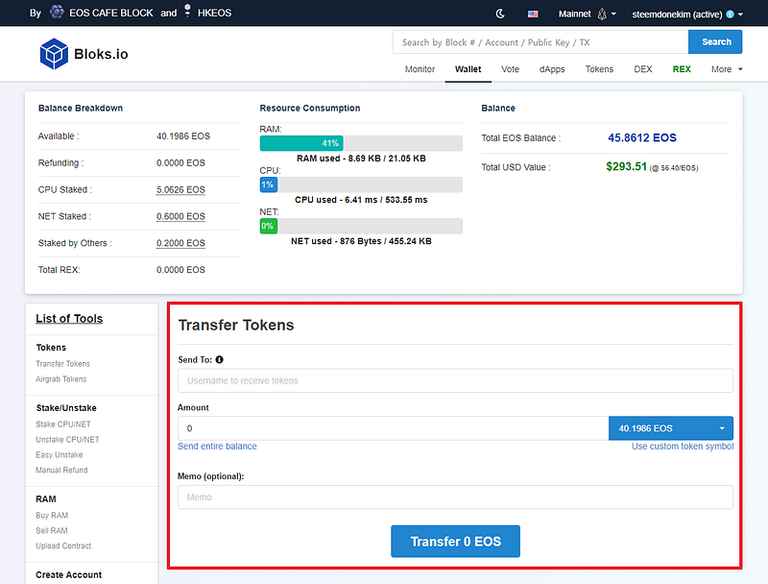Open the REX tab
The height and width of the screenshot is (584, 768).
tap(681, 69)
